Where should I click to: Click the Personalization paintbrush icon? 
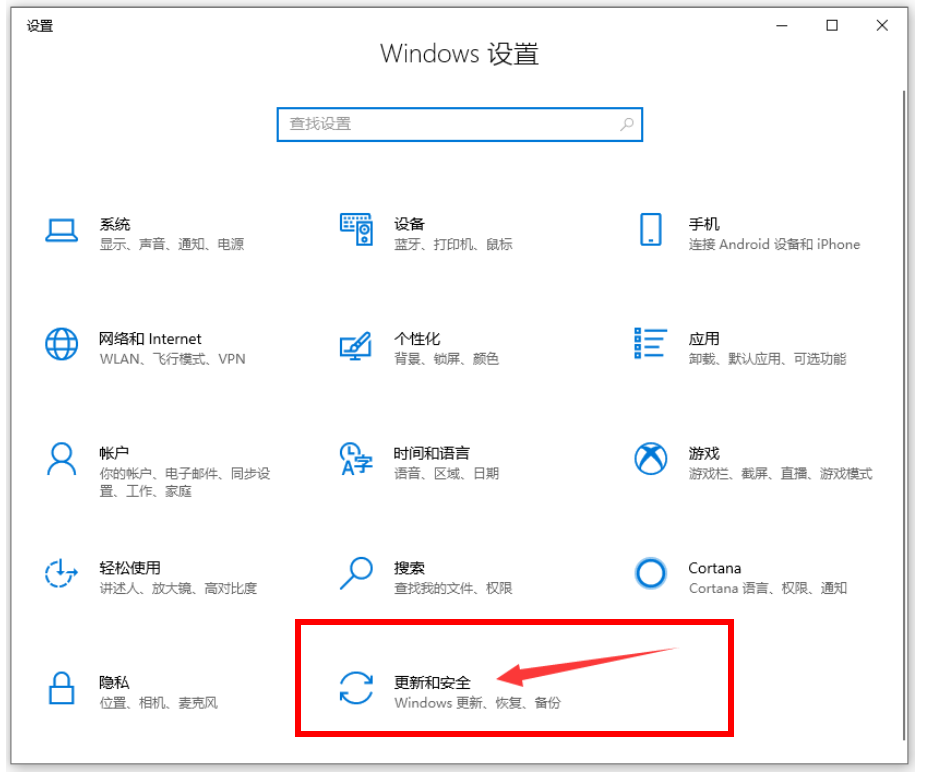355,345
